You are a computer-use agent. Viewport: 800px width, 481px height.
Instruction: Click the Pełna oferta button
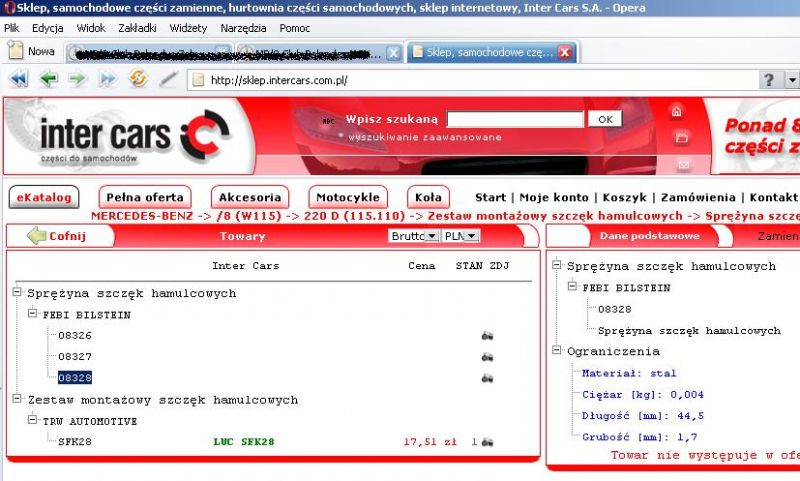tap(145, 197)
